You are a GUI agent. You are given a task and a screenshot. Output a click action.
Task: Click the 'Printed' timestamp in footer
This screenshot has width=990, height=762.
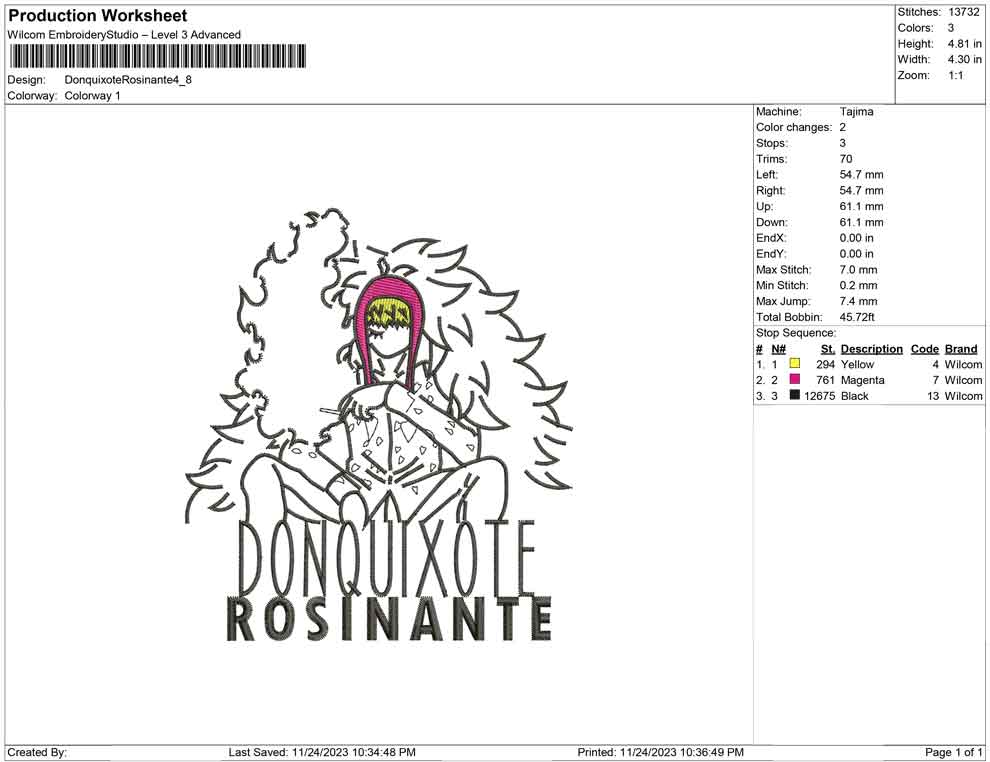[x=660, y=752]
